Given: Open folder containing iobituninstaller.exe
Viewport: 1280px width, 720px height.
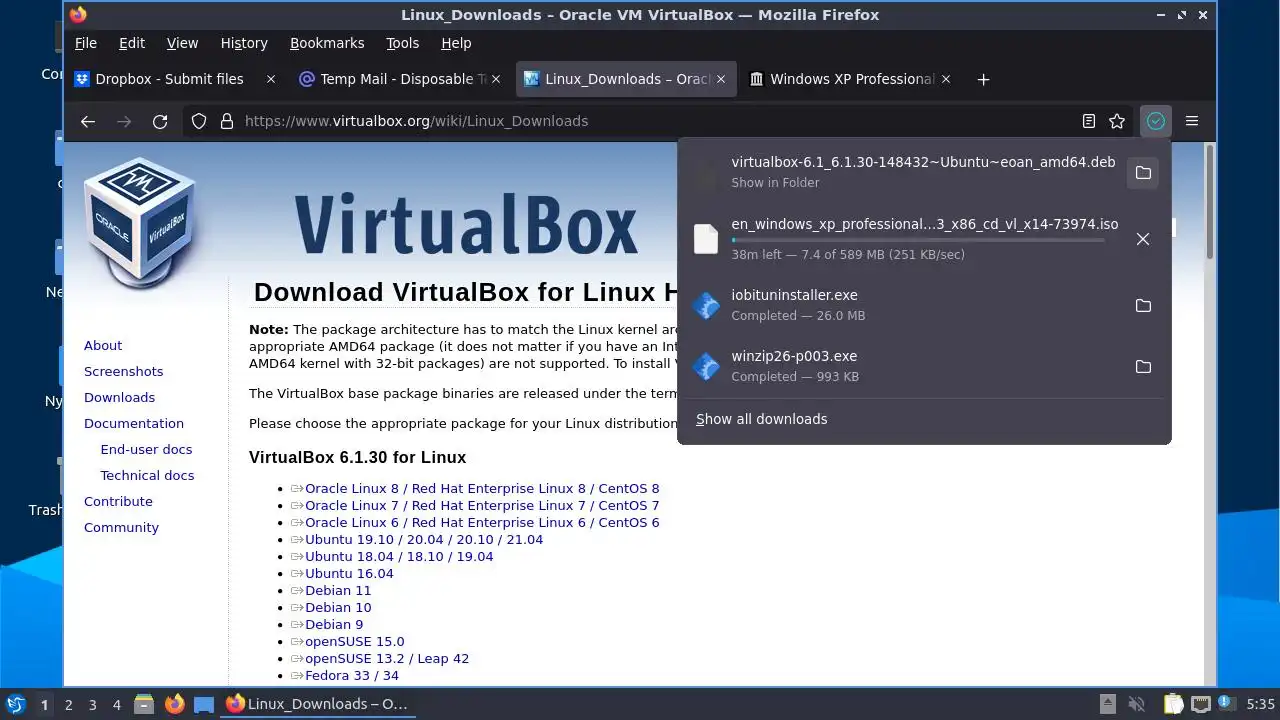Looking at the screenshot, I should [x=1143, y=306].
